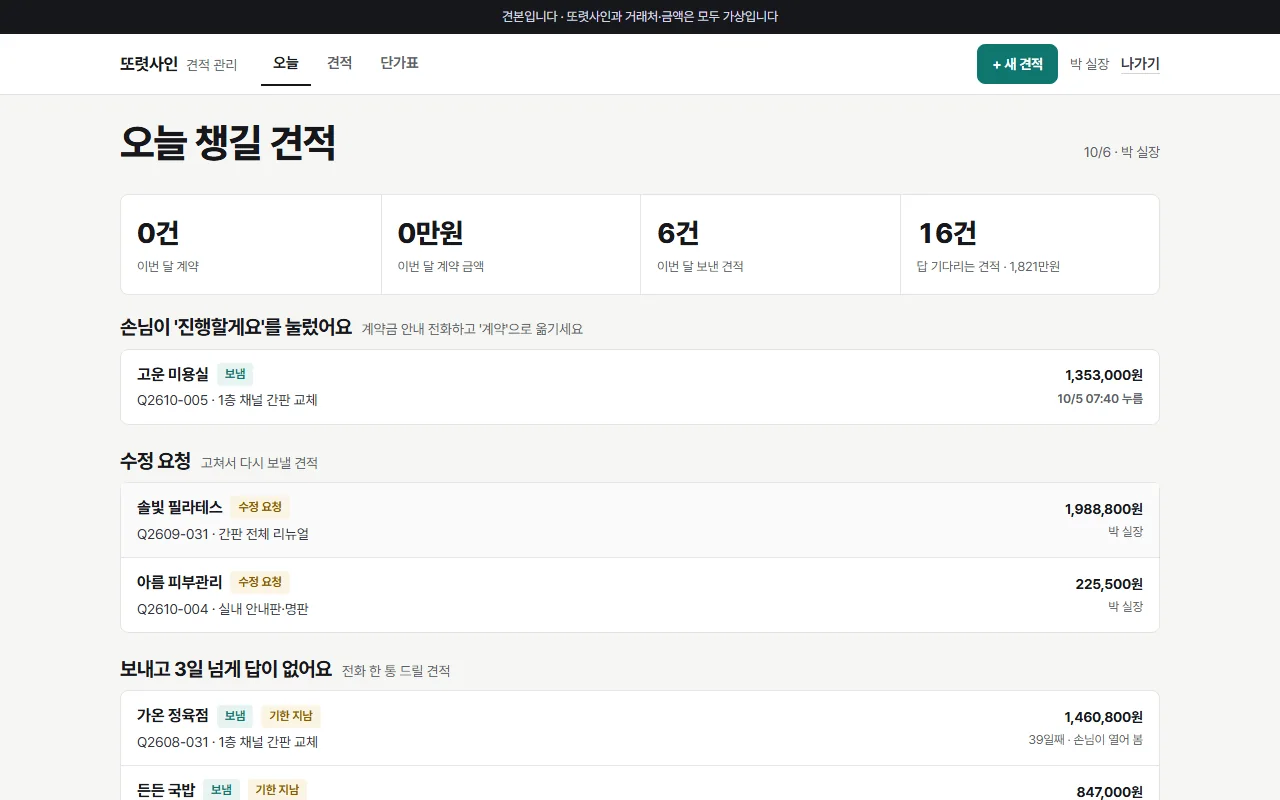Image resolution: width=1280 pixels, height=800 pixels.
Task: Click the 이번 달 계약 금액 0만원 card
Action: click(511, 245)
